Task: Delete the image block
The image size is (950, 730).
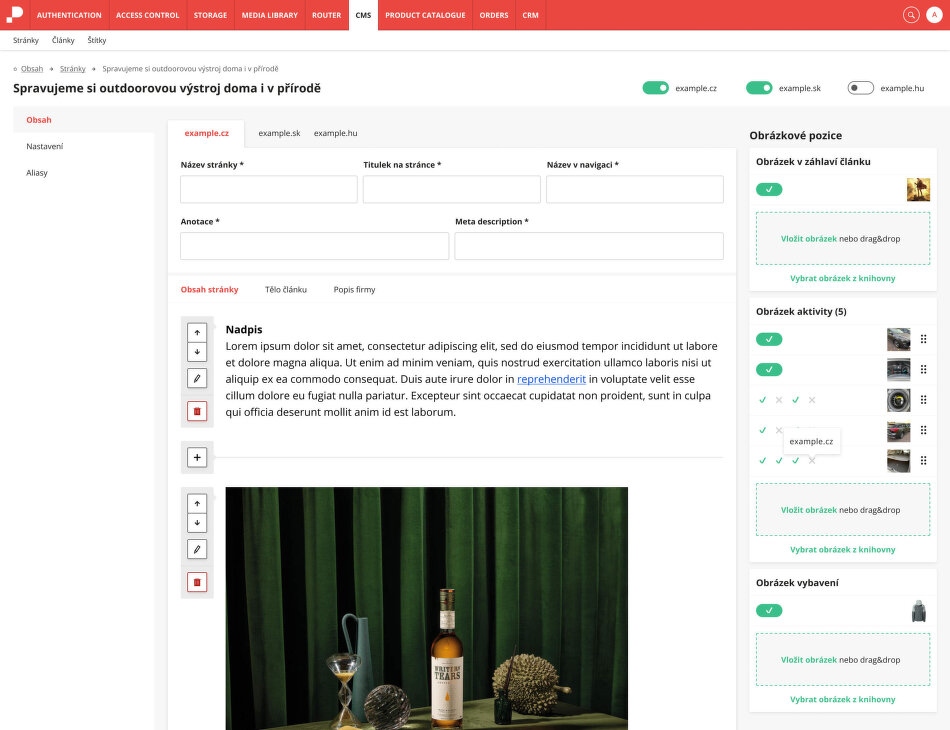Action: 197,582
